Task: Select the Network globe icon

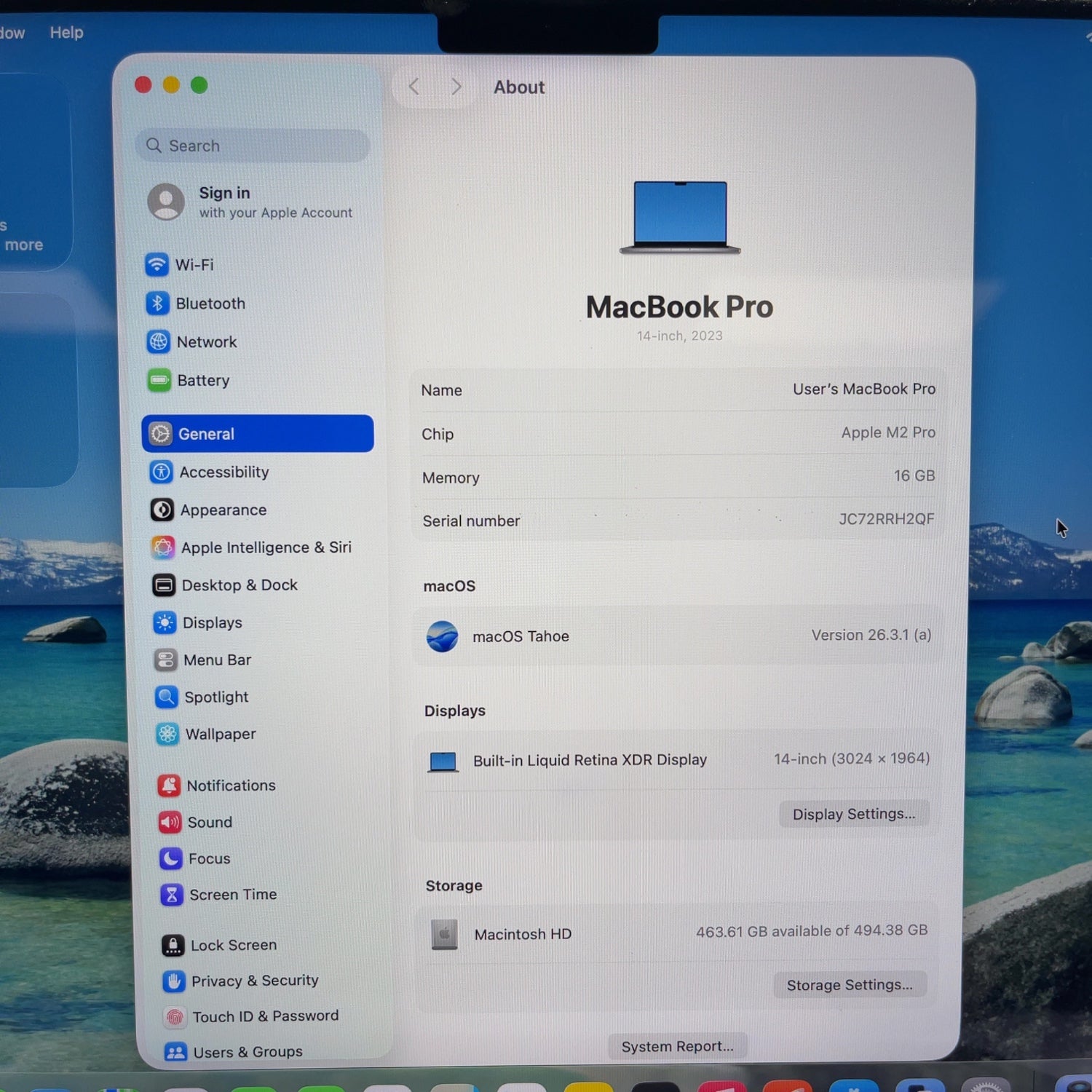Action: pos(158,341)
